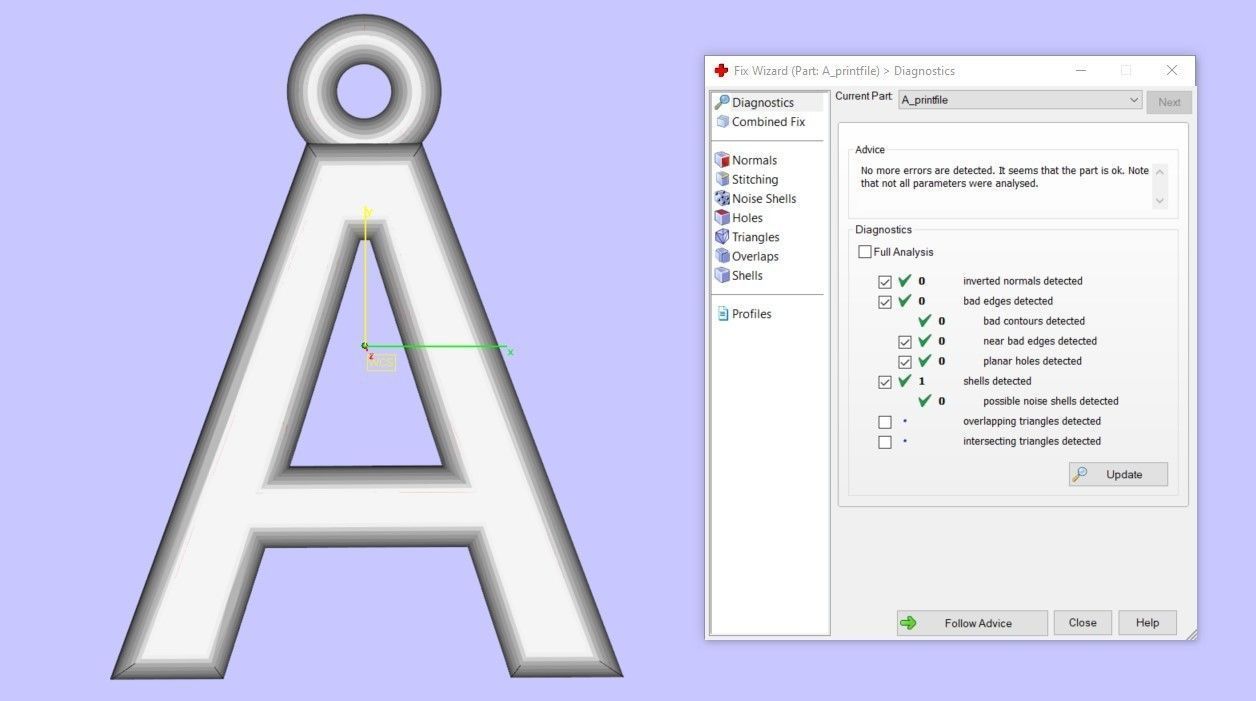Image resolution: width=1256 pixels, height=701 pixels.
Task: Click the Diagnostics magnifier icon
Action: click(722, 102)
